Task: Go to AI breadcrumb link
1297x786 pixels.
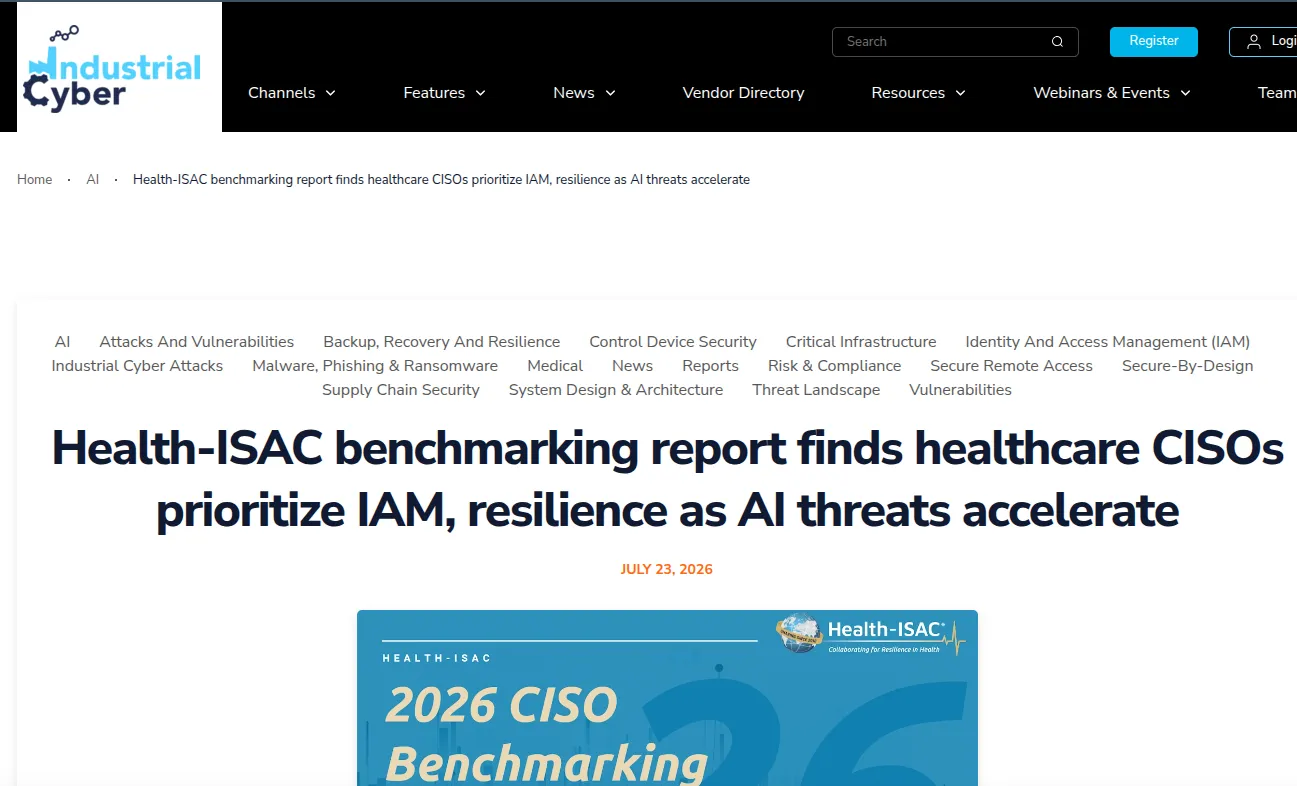Action: [x=93, y=180]
